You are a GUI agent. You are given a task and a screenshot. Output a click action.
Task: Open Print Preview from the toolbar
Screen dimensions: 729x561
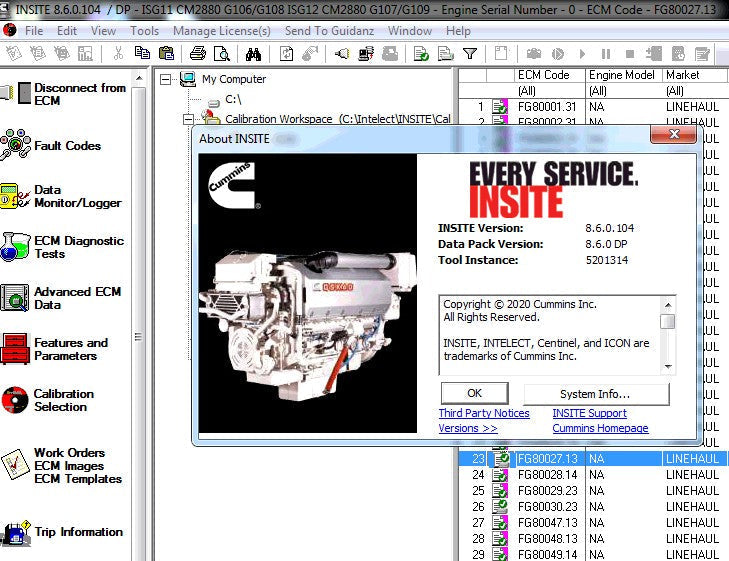click(x=221, y=54)
